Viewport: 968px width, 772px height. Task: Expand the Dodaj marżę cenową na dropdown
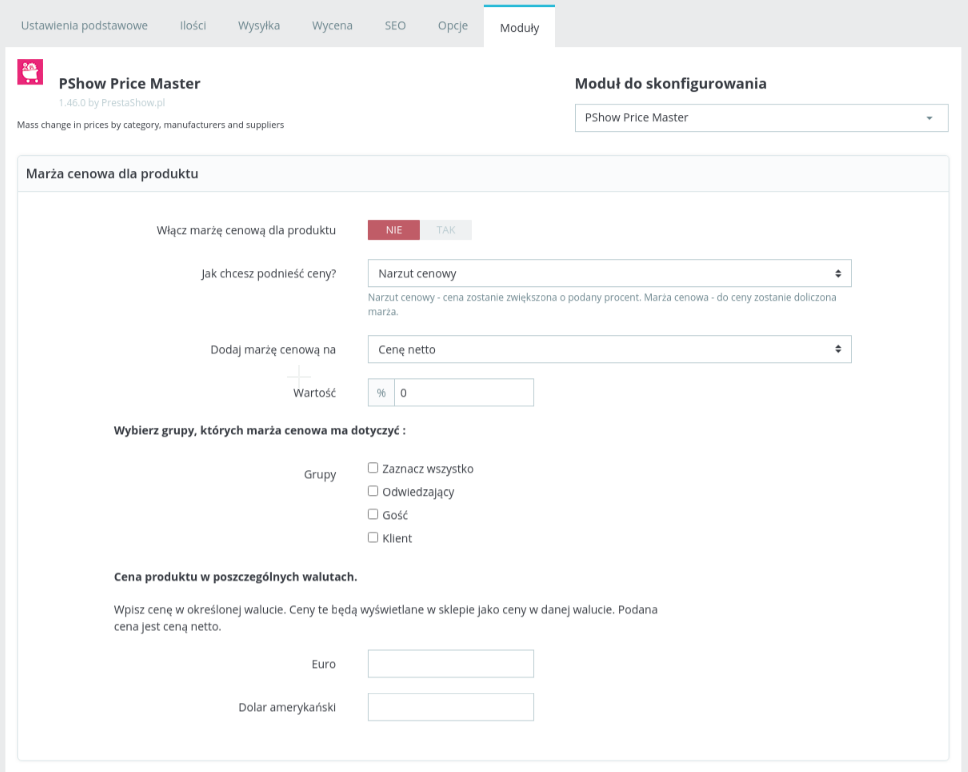click(x=609, y=349)
